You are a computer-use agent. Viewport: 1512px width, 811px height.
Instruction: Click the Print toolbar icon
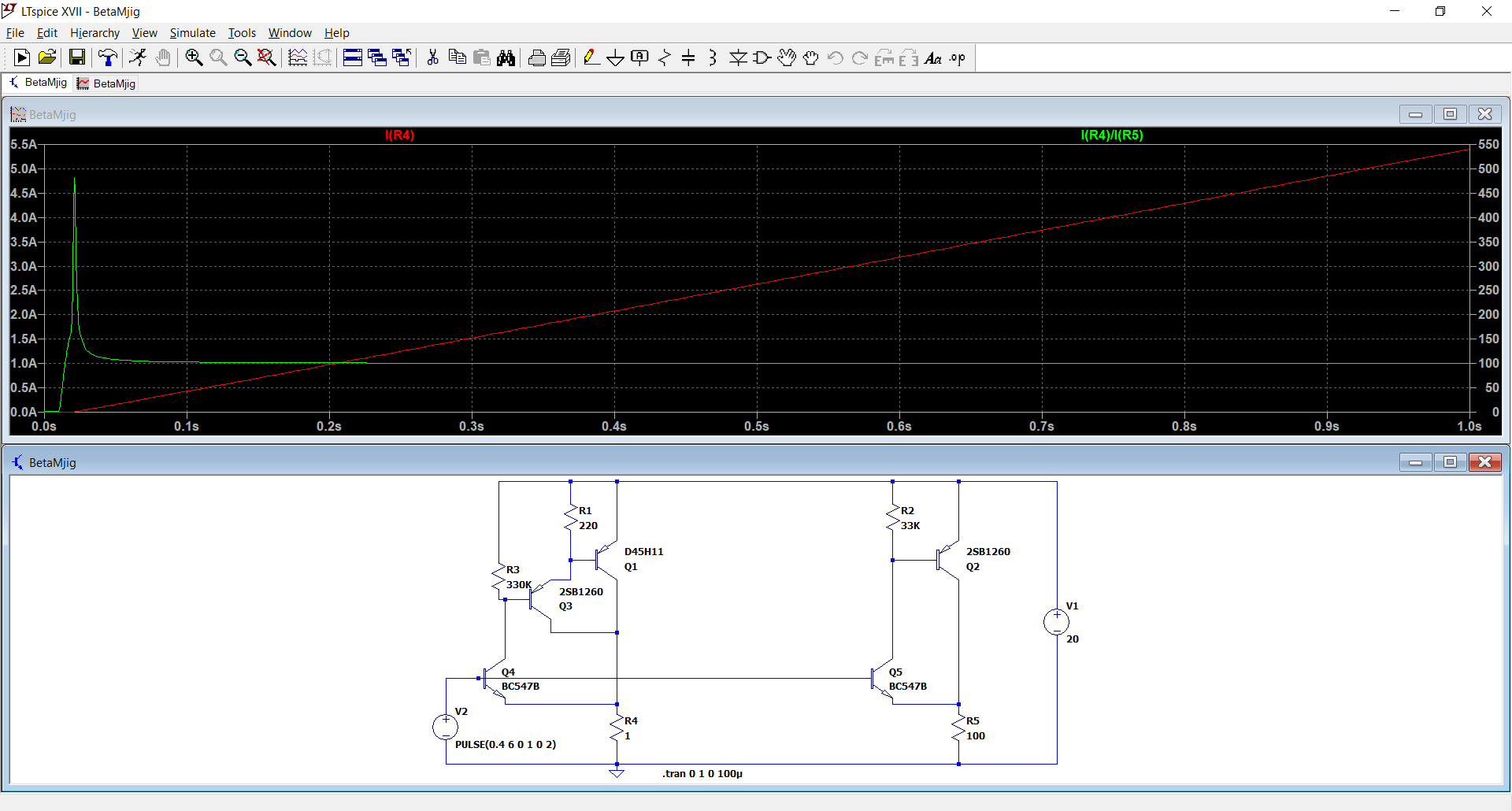(561, 57)
